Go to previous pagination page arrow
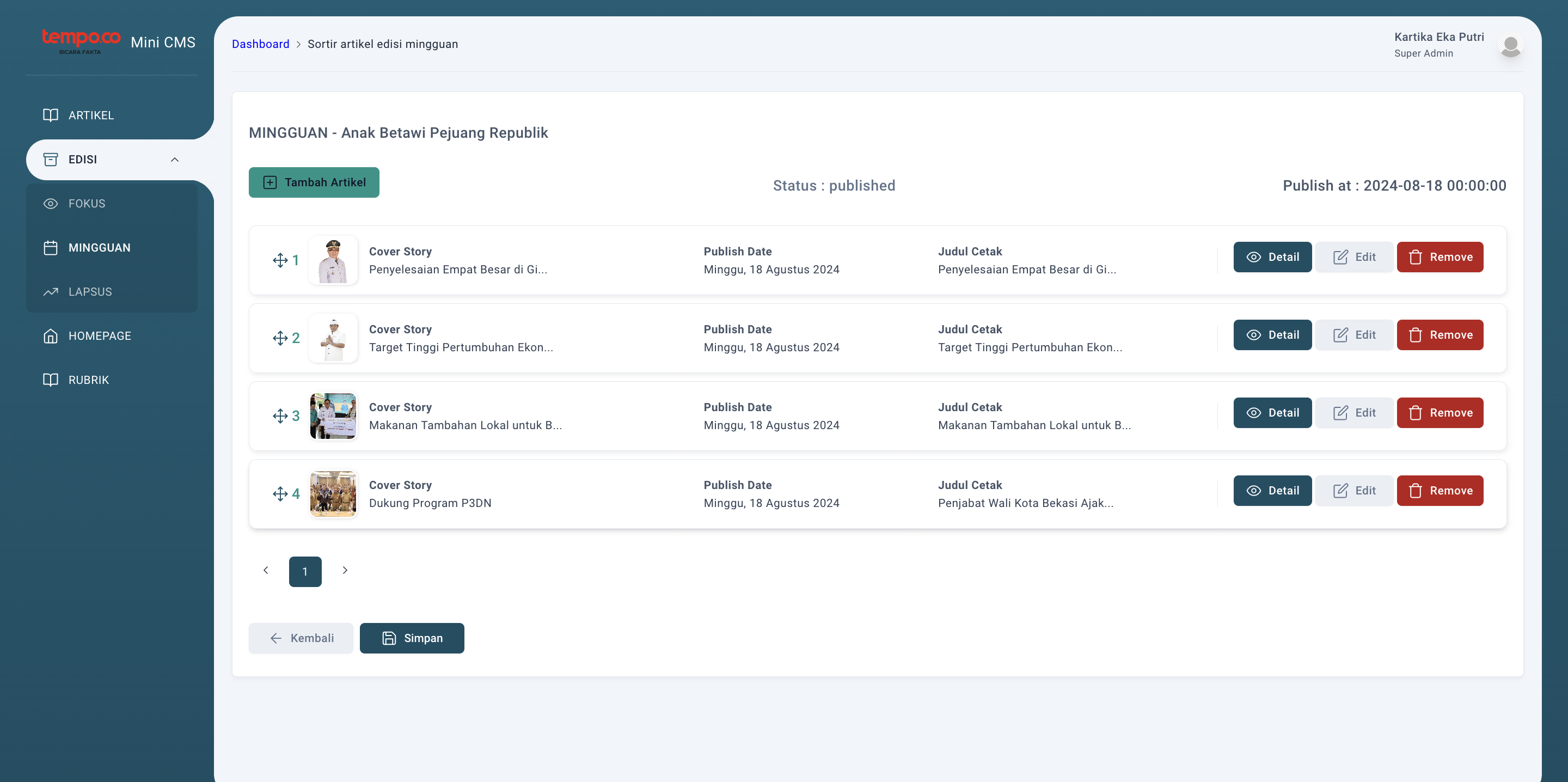This screenshot has height=782, width=1568. (x=265, y=571)
